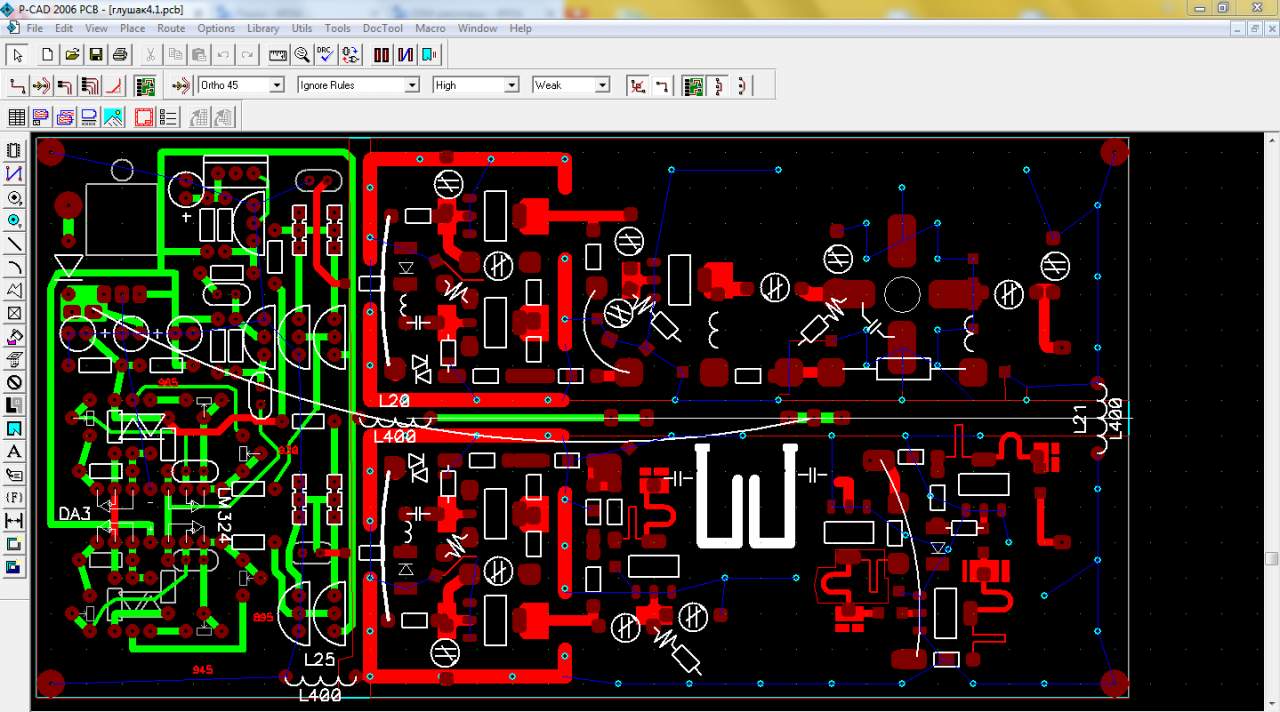Open the DocTool menu
Screen dimensions: 1280x712
point(382,28)
